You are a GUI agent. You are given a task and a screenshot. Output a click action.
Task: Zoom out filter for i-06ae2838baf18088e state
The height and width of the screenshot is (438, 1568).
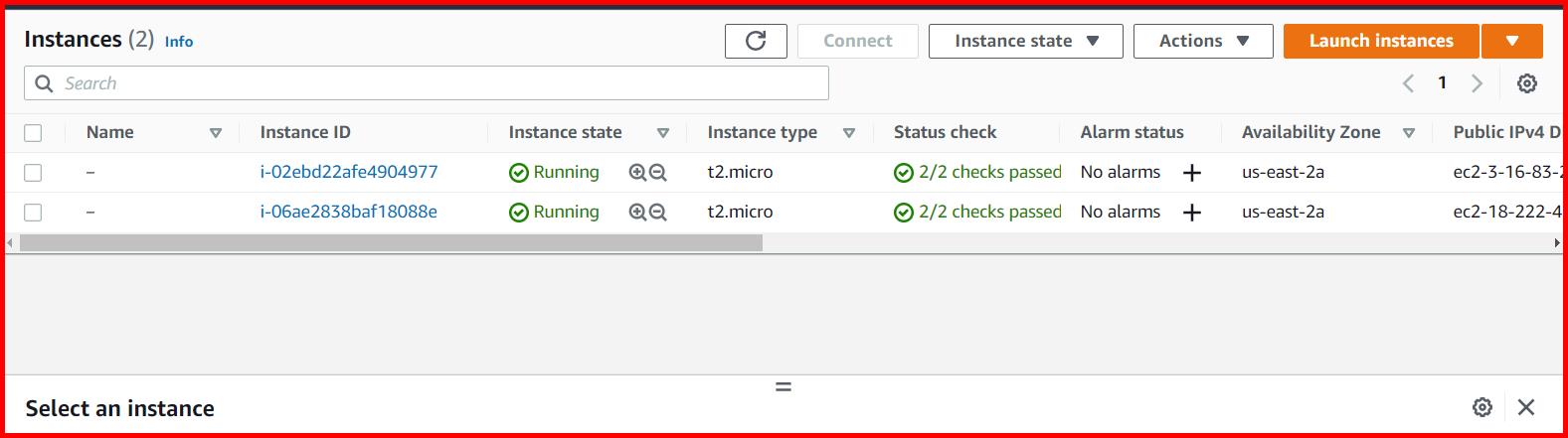pyautogui.click(x=657, y=213)
